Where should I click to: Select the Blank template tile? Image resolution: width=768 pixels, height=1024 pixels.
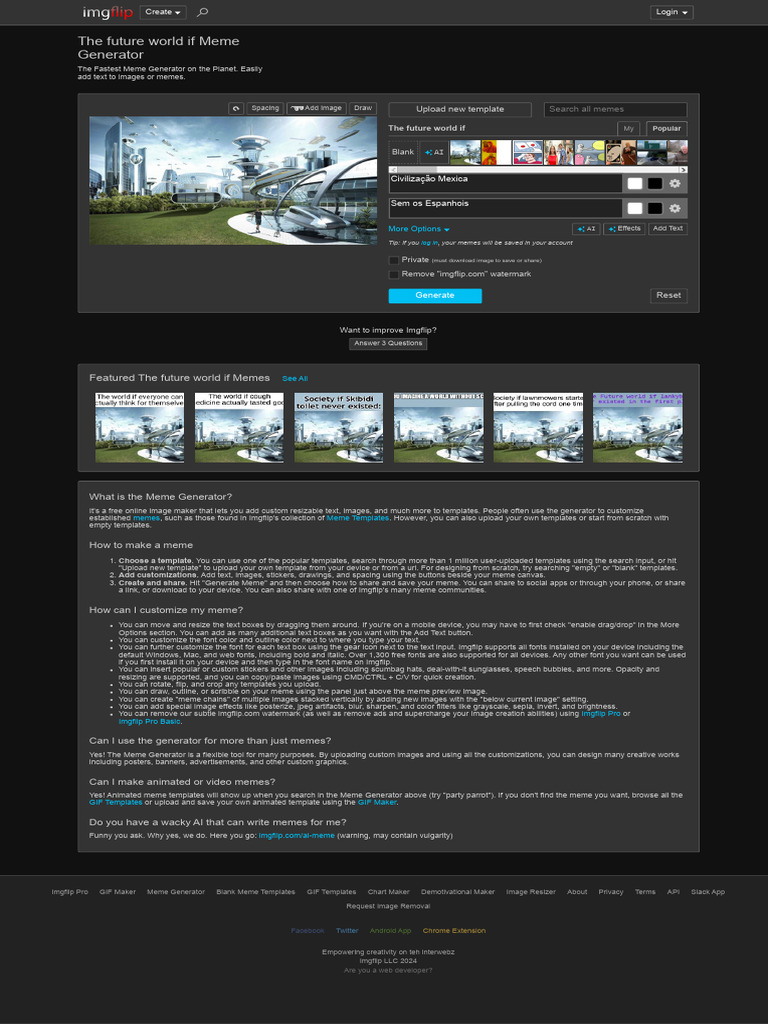click(x=403, y=152)
